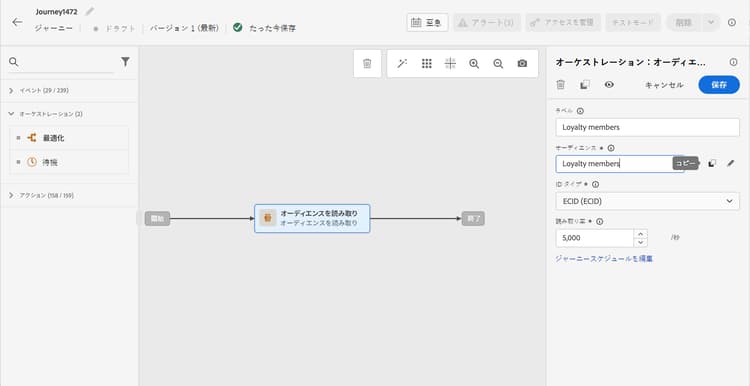Open the chevron dropdown next to the publish button
The image size is (750, 386).
[711, 22]
